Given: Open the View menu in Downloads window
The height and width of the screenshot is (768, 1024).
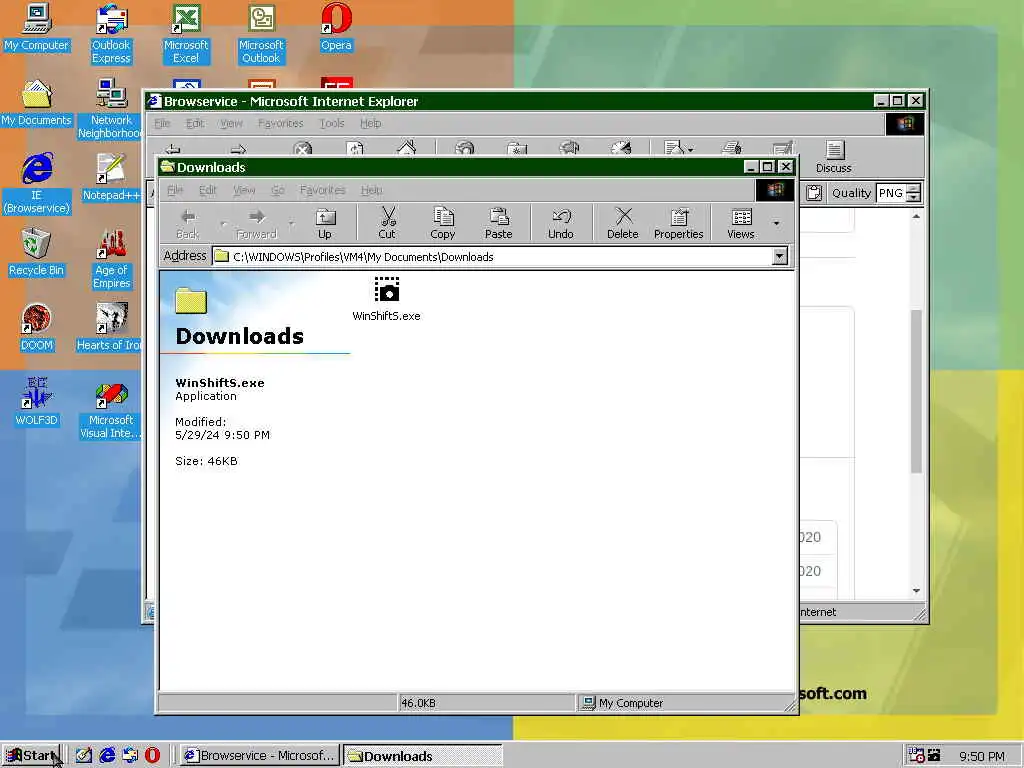Looking at the screenshot, I should [x=244, y=190].
